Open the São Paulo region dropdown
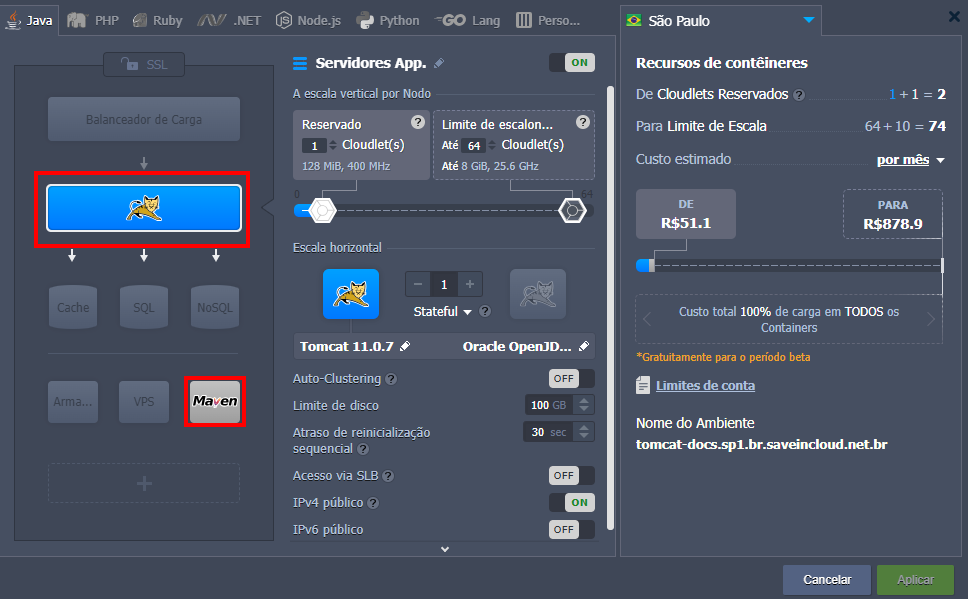 pyautogui.click(x=720, y=20)
